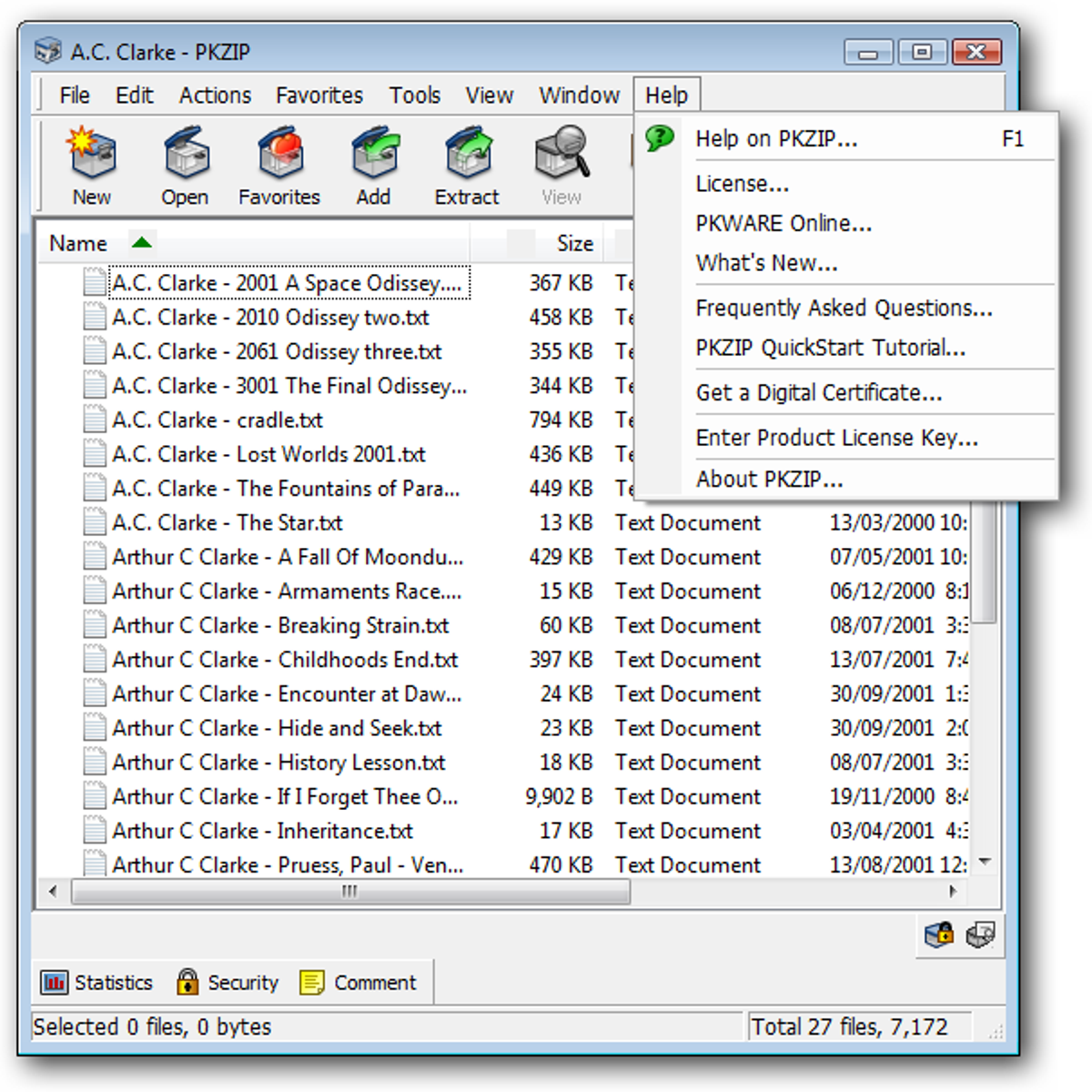Click the View magnifier toolbar icon
The width and height of the screenshot is (1092, 1092).
coord(561,164)
